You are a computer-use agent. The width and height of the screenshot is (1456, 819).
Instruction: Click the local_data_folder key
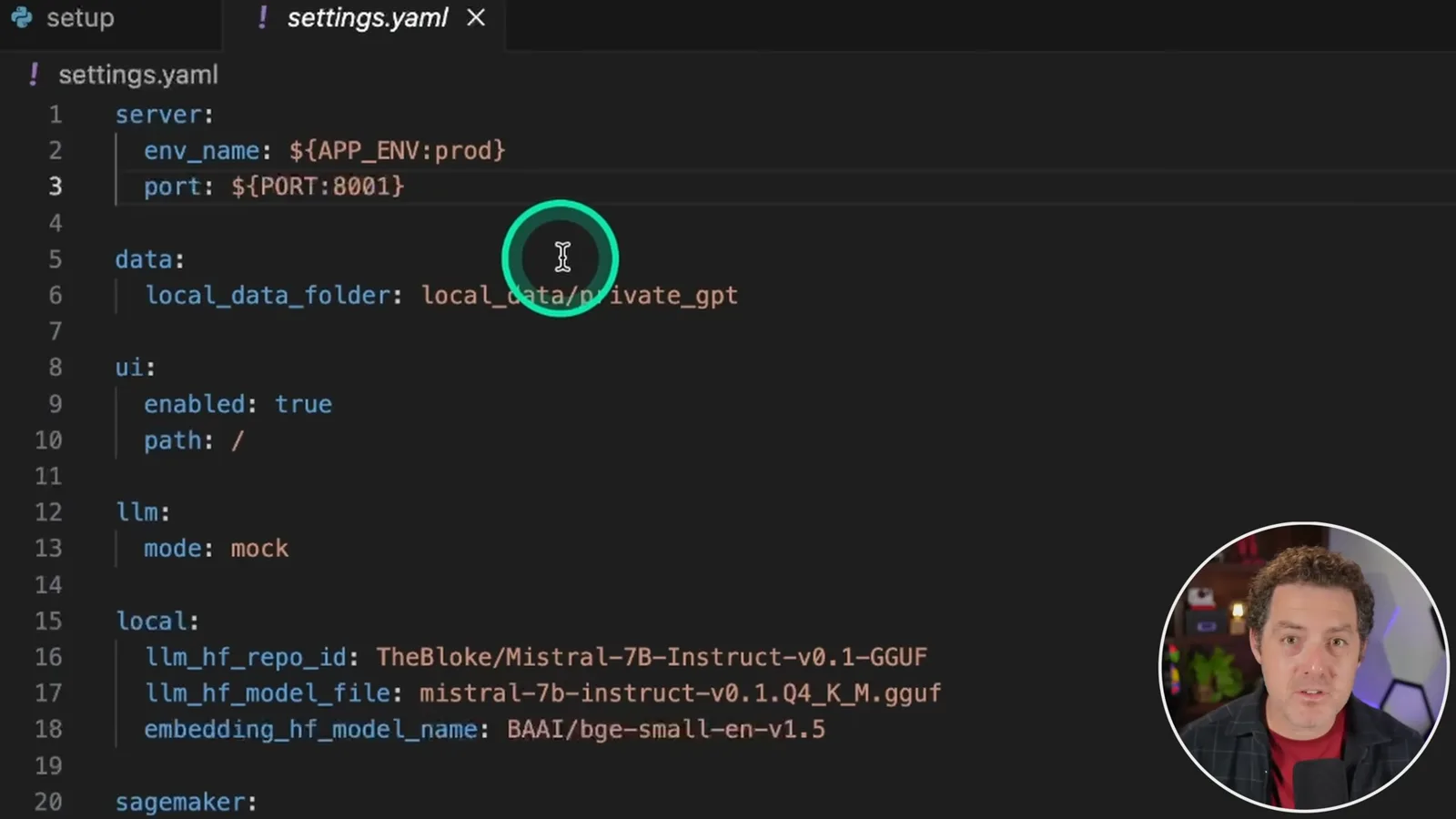[x=268, y=296]
